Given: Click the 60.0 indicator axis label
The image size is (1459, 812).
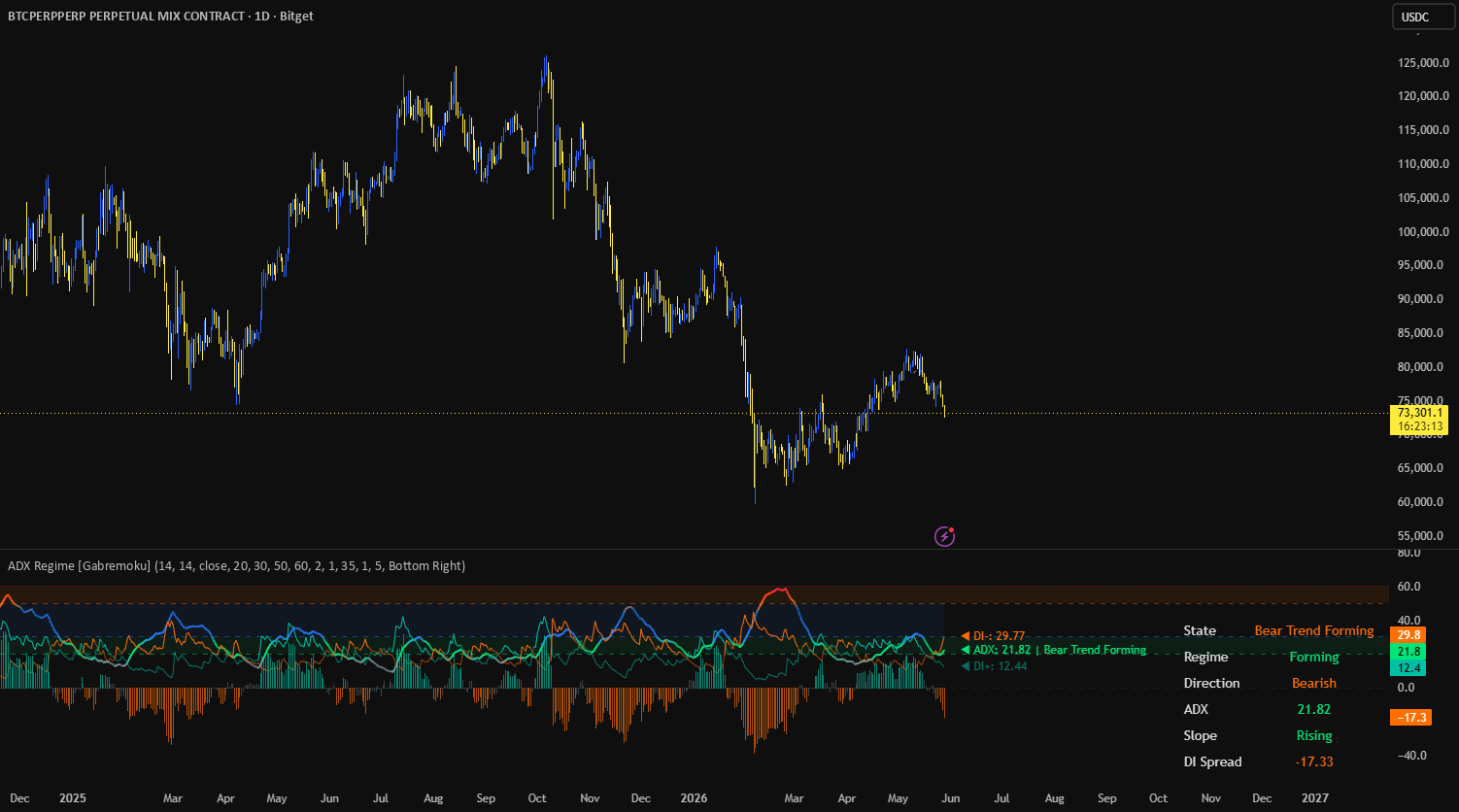Looking at the screenshot, I should coord(1408,587).
